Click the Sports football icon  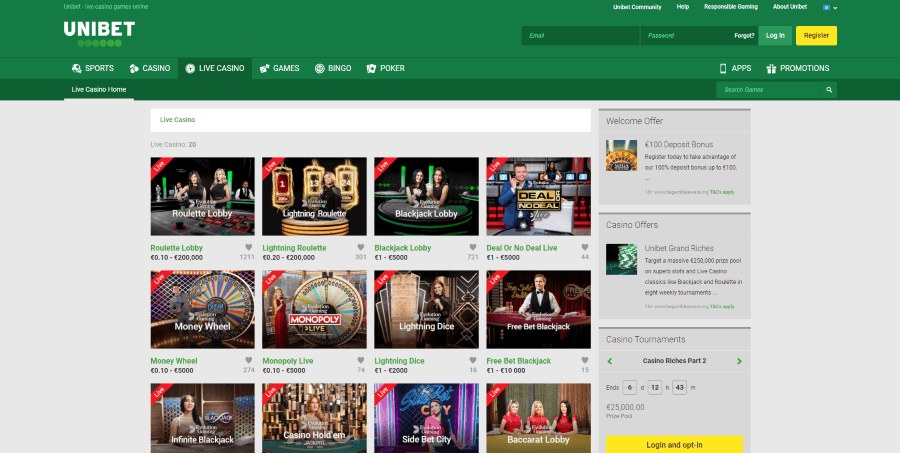point(76,68)
